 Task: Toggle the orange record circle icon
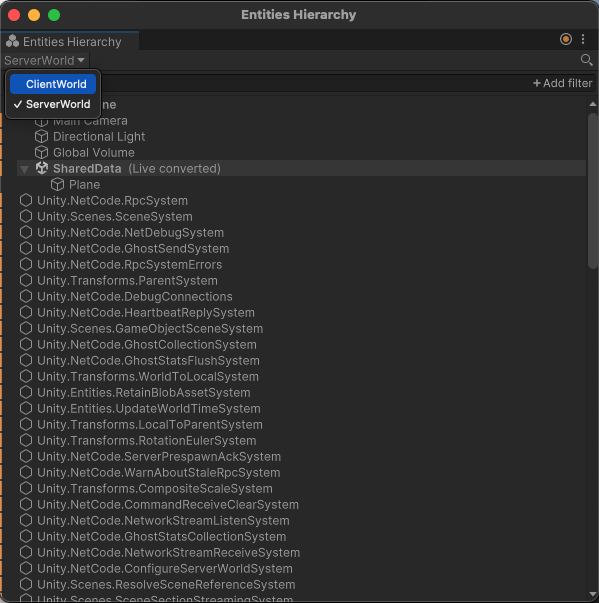(x=566, y=39)
